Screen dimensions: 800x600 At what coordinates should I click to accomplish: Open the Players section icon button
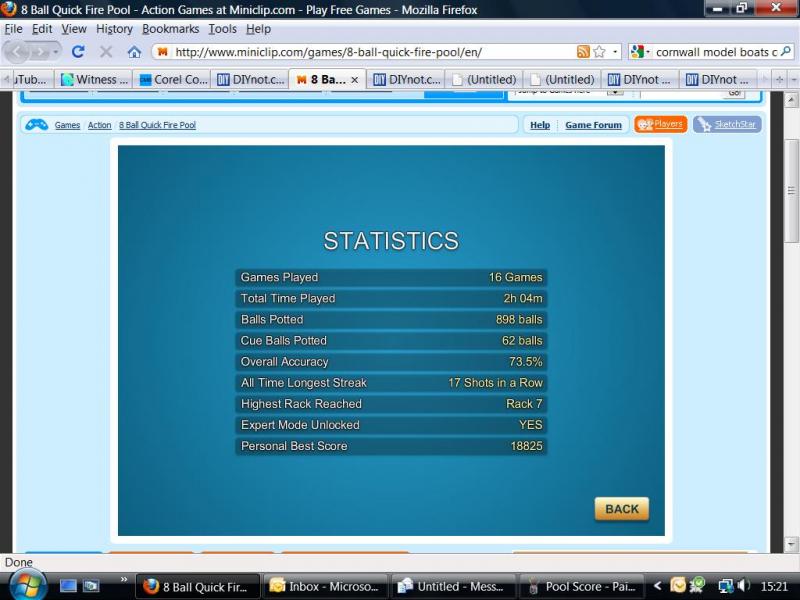click(660, 125)
